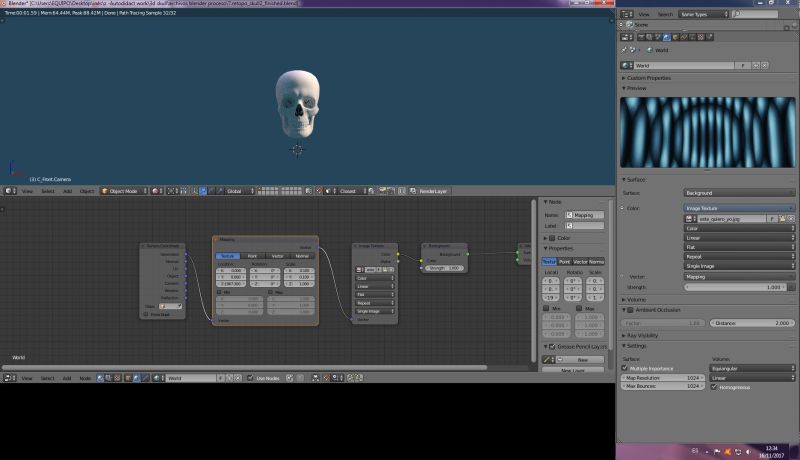
Task: Toggle From Dupli checkbox on Texture Coordinate node
Action: 146,314
